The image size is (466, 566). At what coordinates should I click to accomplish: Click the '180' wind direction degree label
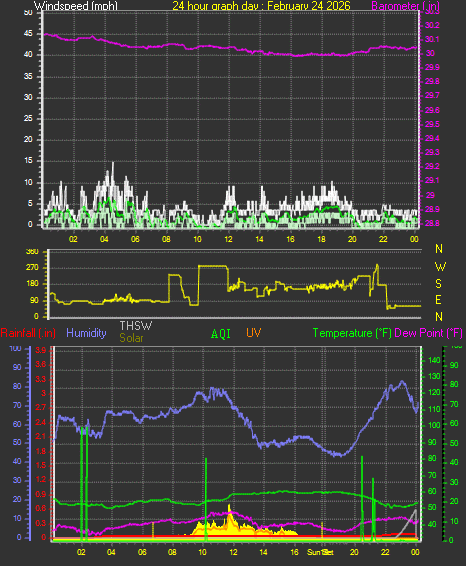tap(32, 284)
